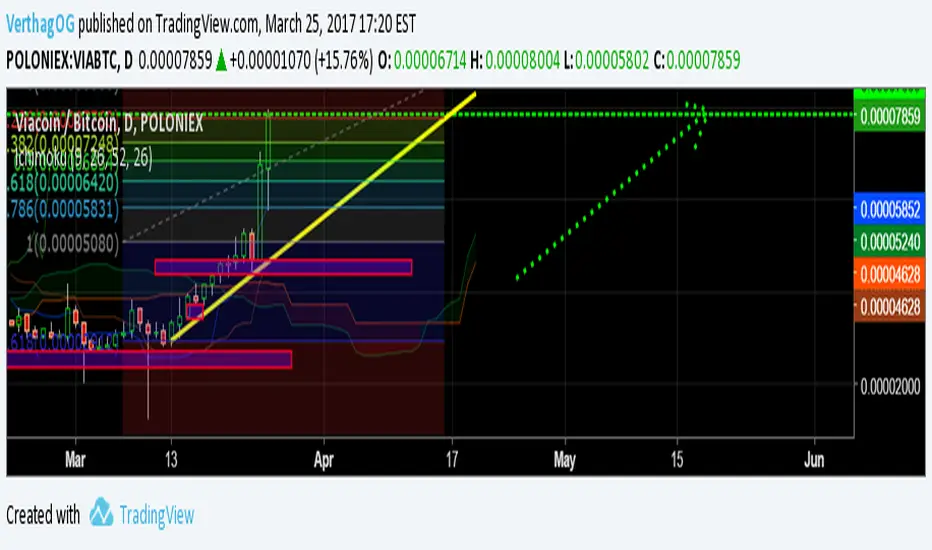Visit the TradingView footer text link

[x=157, y=515]
